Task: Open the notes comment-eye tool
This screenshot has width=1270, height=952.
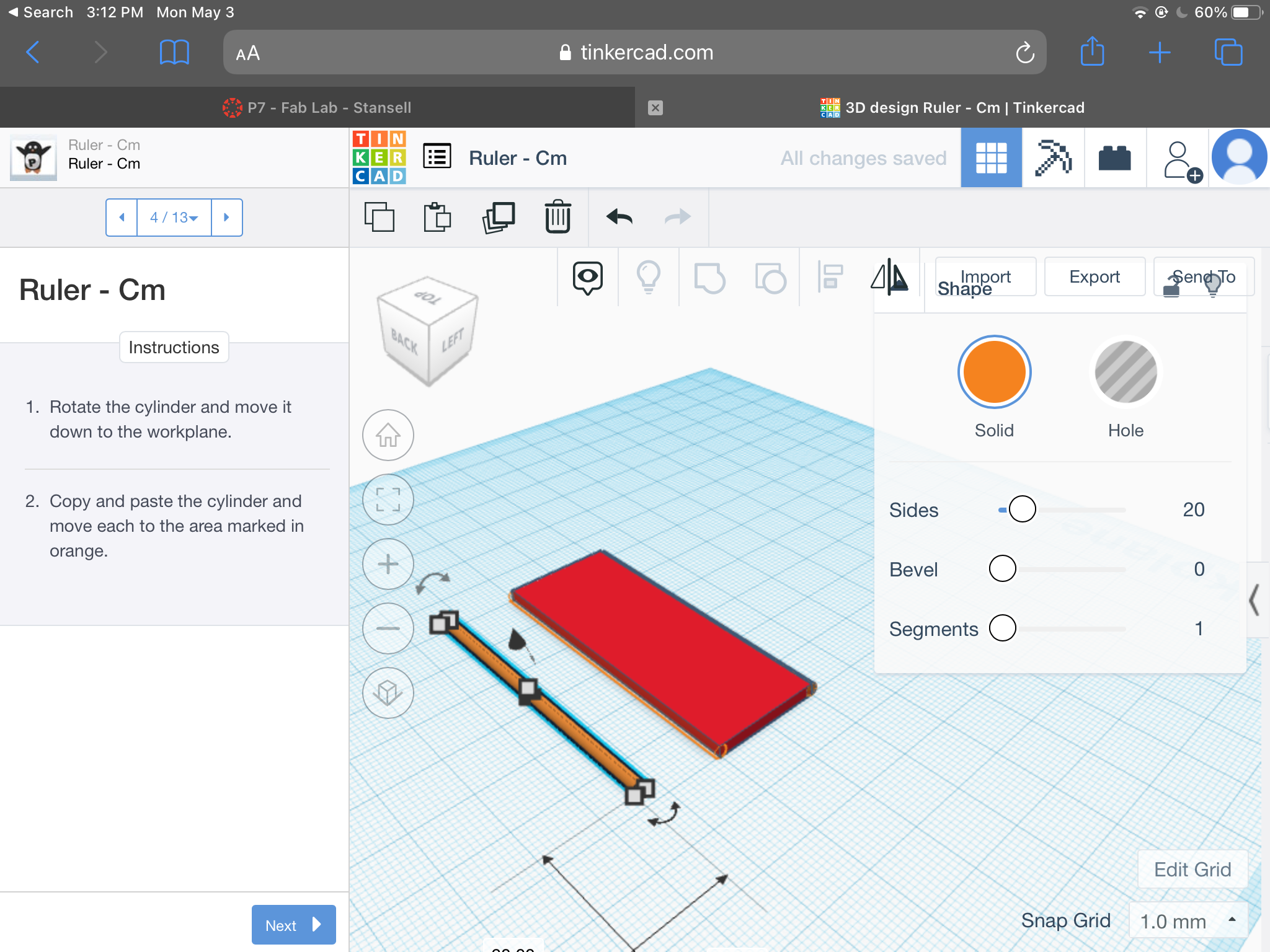Action: [x=587, y=278]
